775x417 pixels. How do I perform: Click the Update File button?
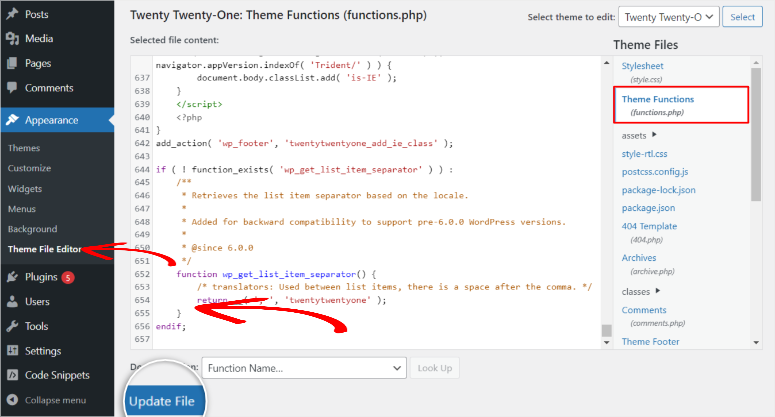click(162, 401)
